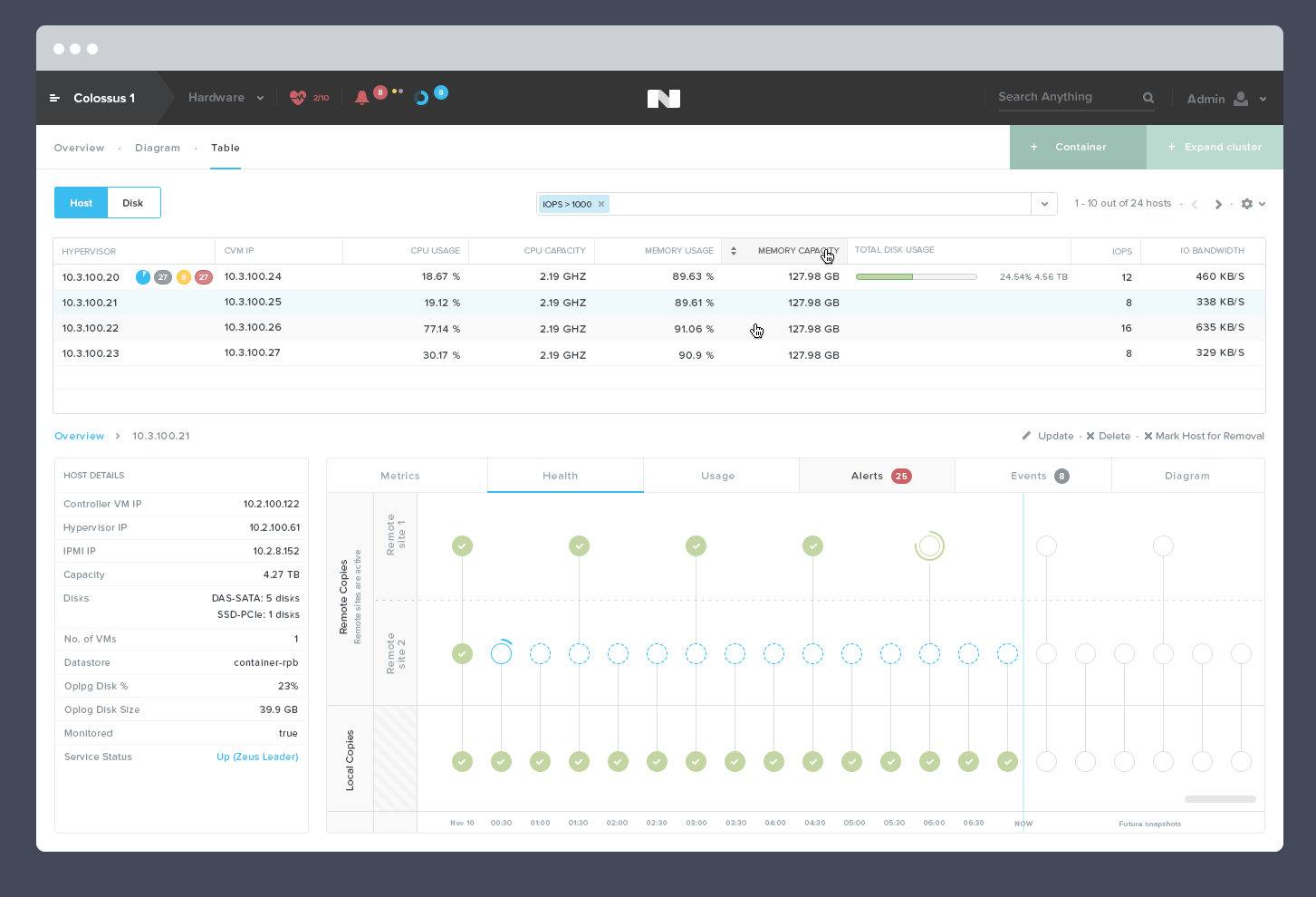The image size is (1316, 897).
Task: Click the hamburger menu icon beside Colossus 1
Action: pos(54,98)
